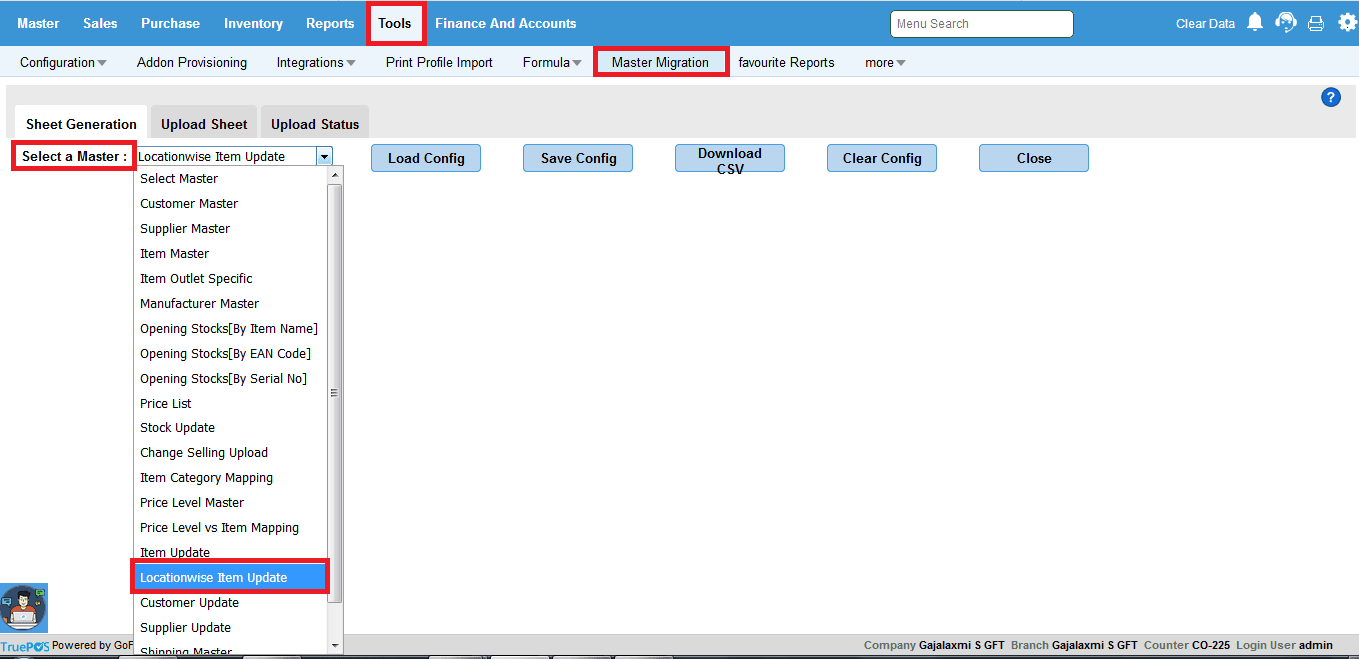Image resolution: width=1359 pixels, height=659 pixels.
Task: Open the Reports menu
Action: click(x=330, y=23)
